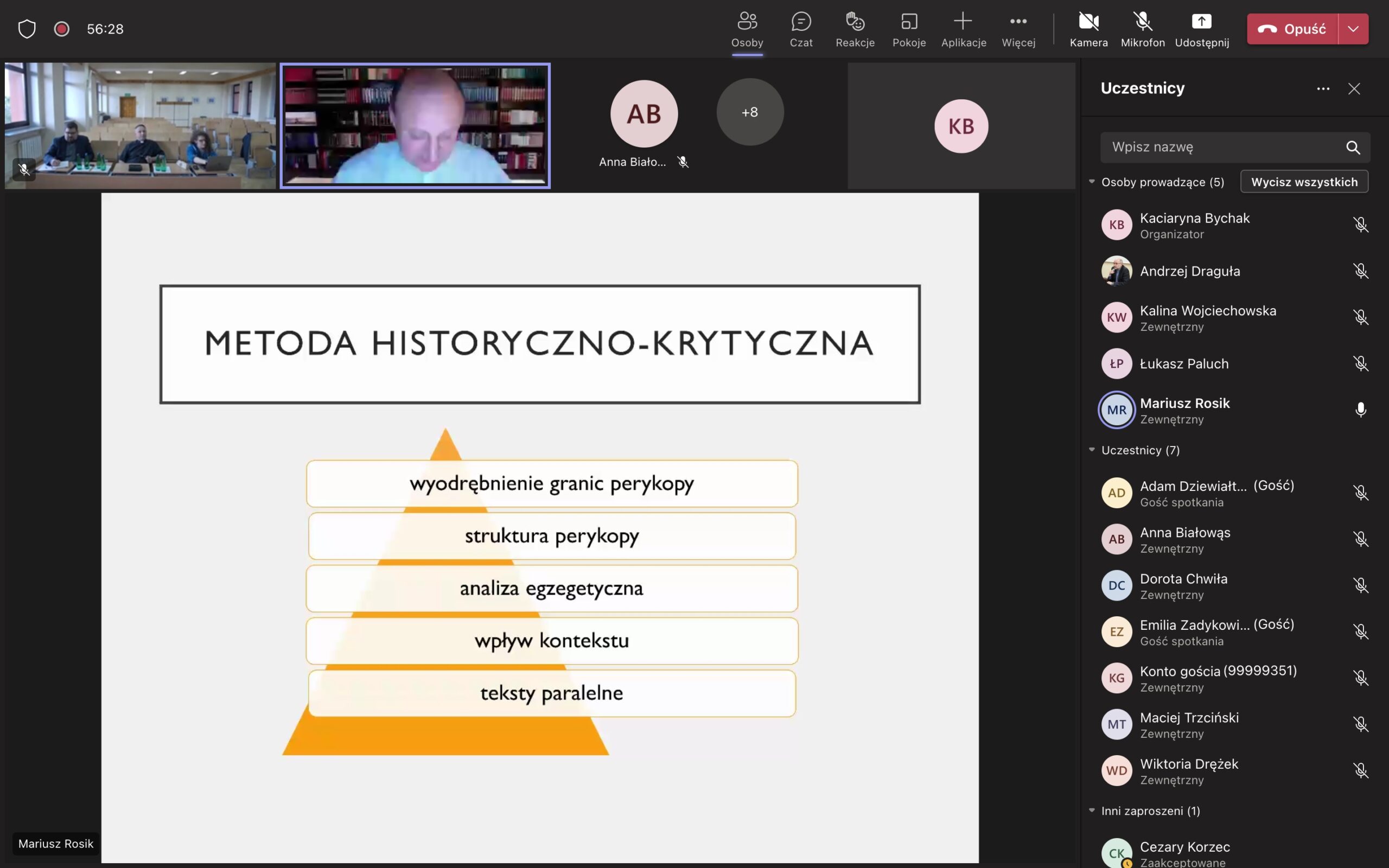This screenshot has width=1389, height=868.
Task: Click the Aplikacje plus icon
Action: click(x=963, y=22)
